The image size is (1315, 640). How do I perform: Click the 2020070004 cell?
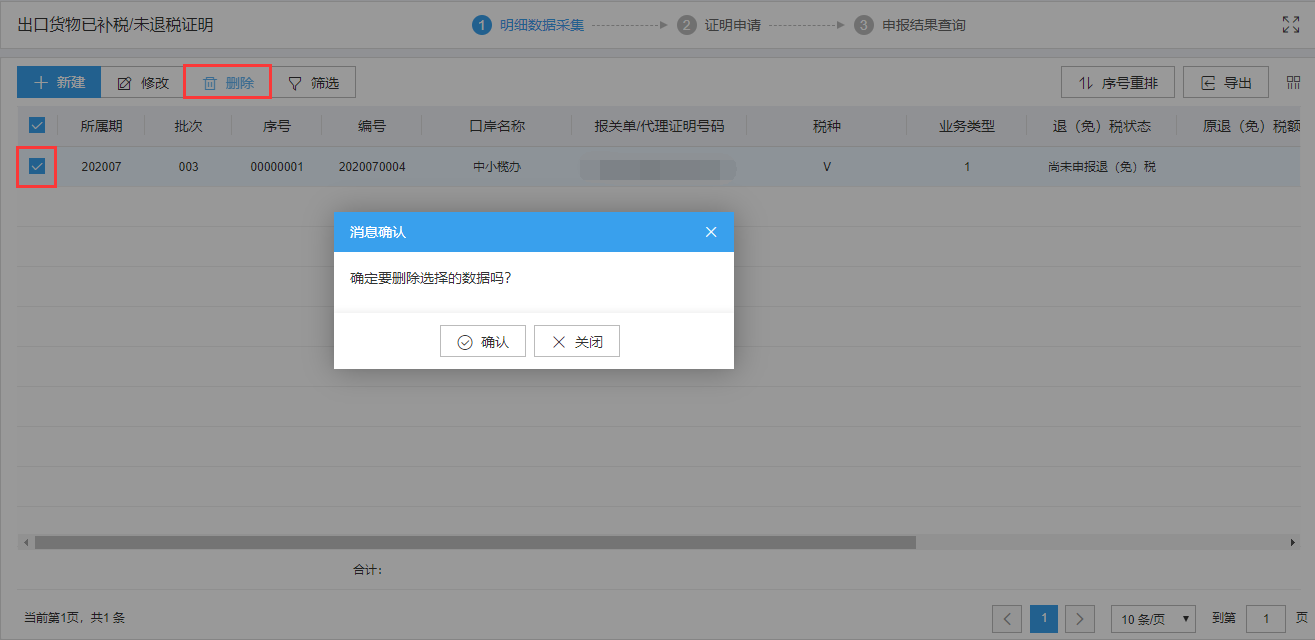372,167
